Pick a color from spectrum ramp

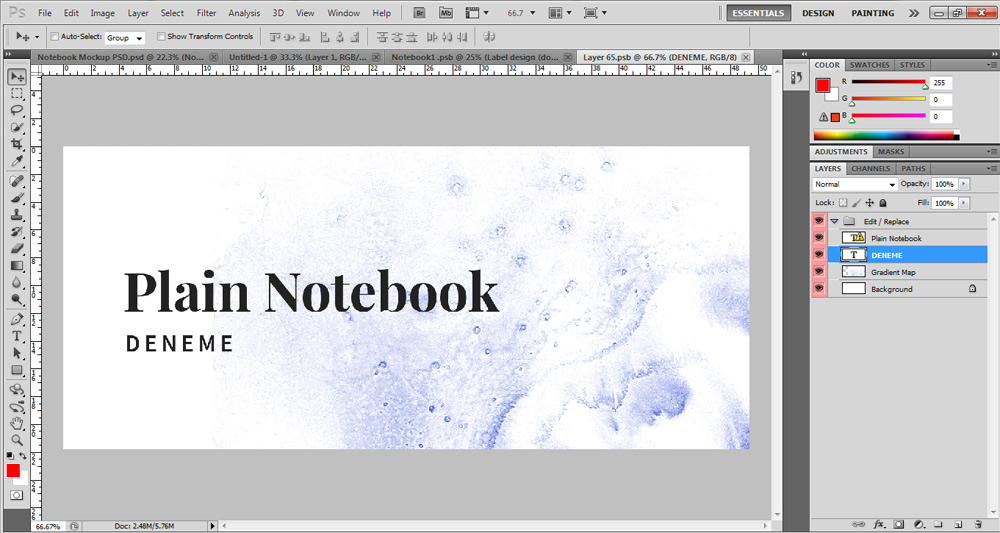coord(886,135)
